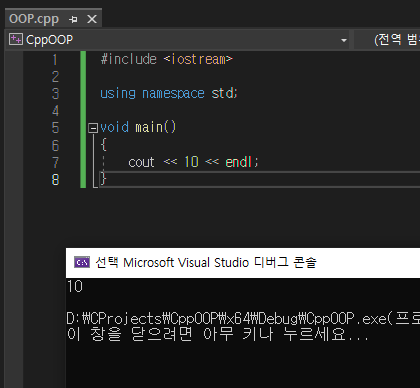
Task: Click the Microsoft Visual Studio 디버그 콘솔 title bar
Action: pyautogui.click(x=243, y=263)
